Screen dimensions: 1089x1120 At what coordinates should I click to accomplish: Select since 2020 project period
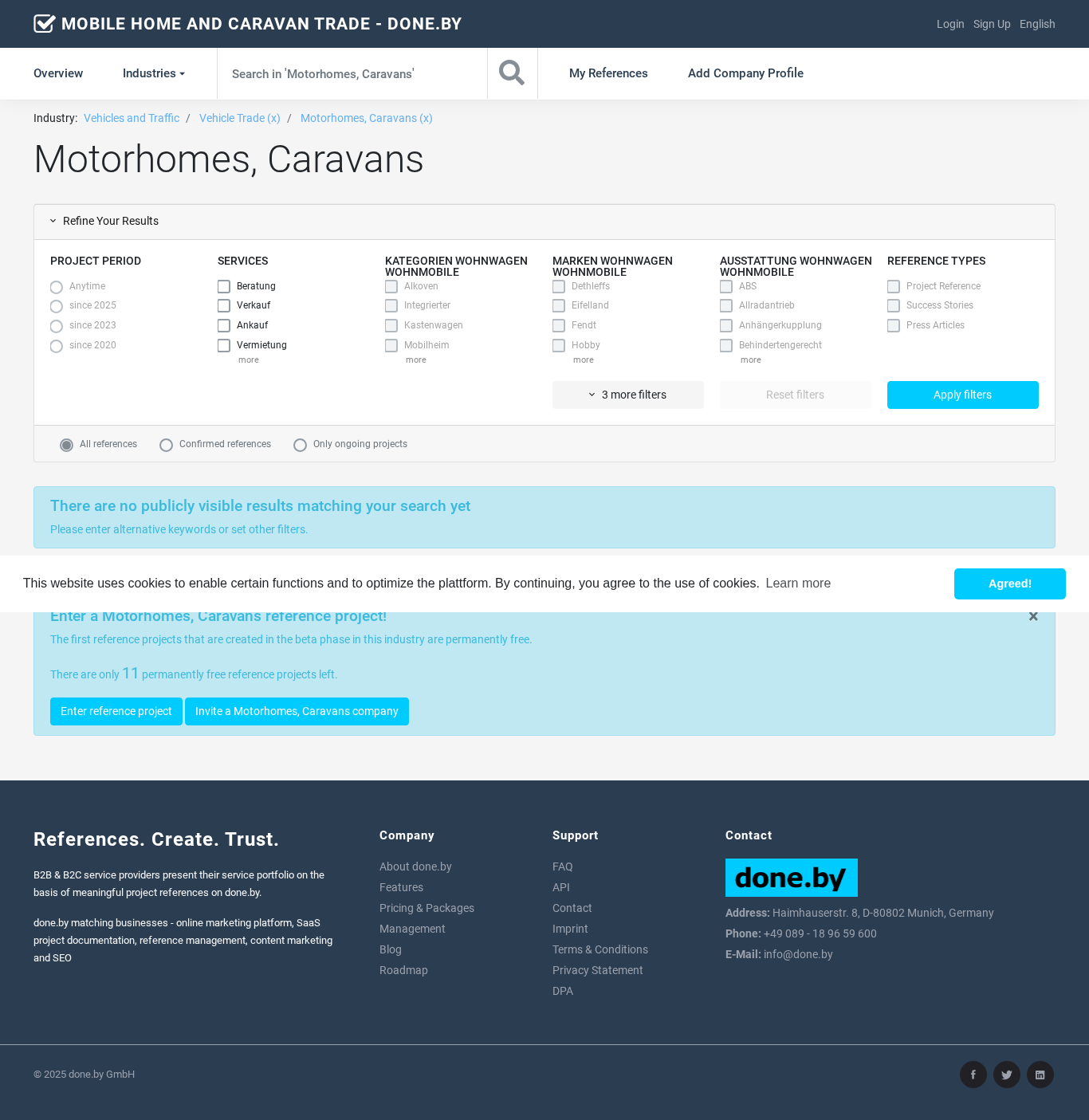click(x=57, y=346)
